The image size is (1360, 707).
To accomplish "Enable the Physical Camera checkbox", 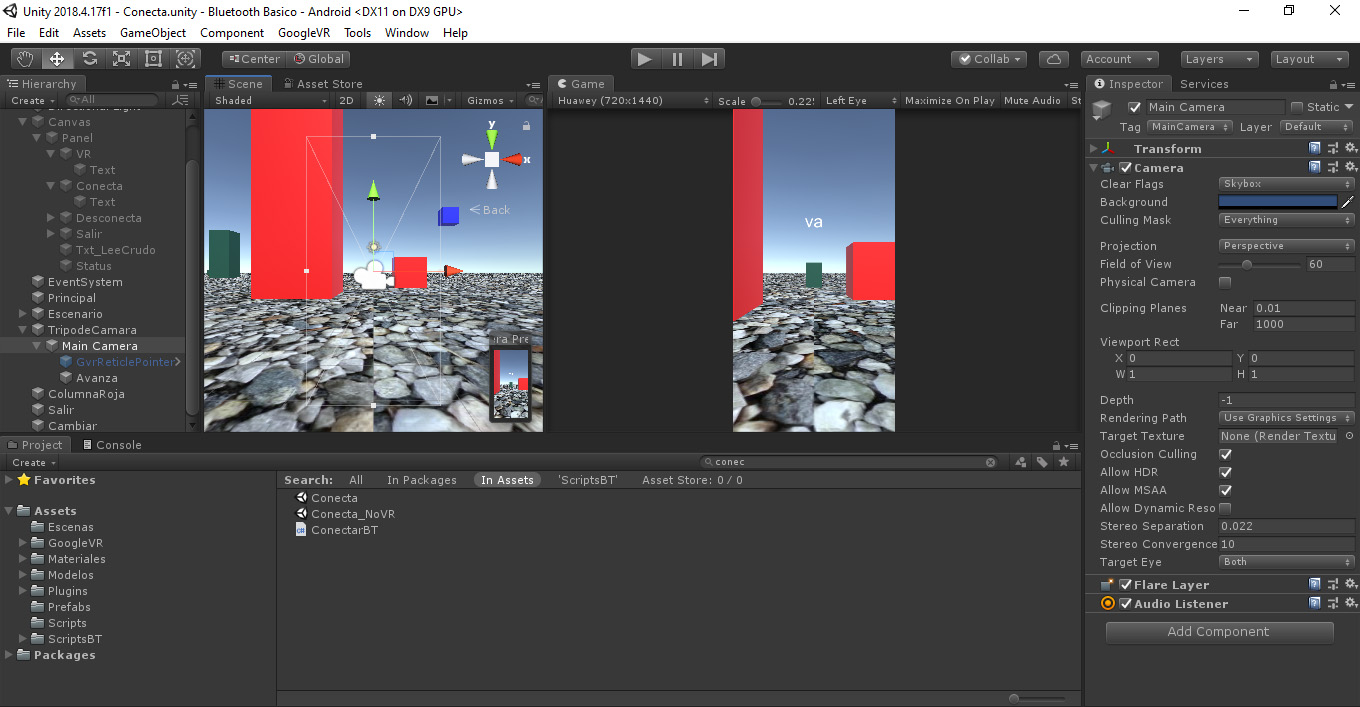I will 1225,283.
